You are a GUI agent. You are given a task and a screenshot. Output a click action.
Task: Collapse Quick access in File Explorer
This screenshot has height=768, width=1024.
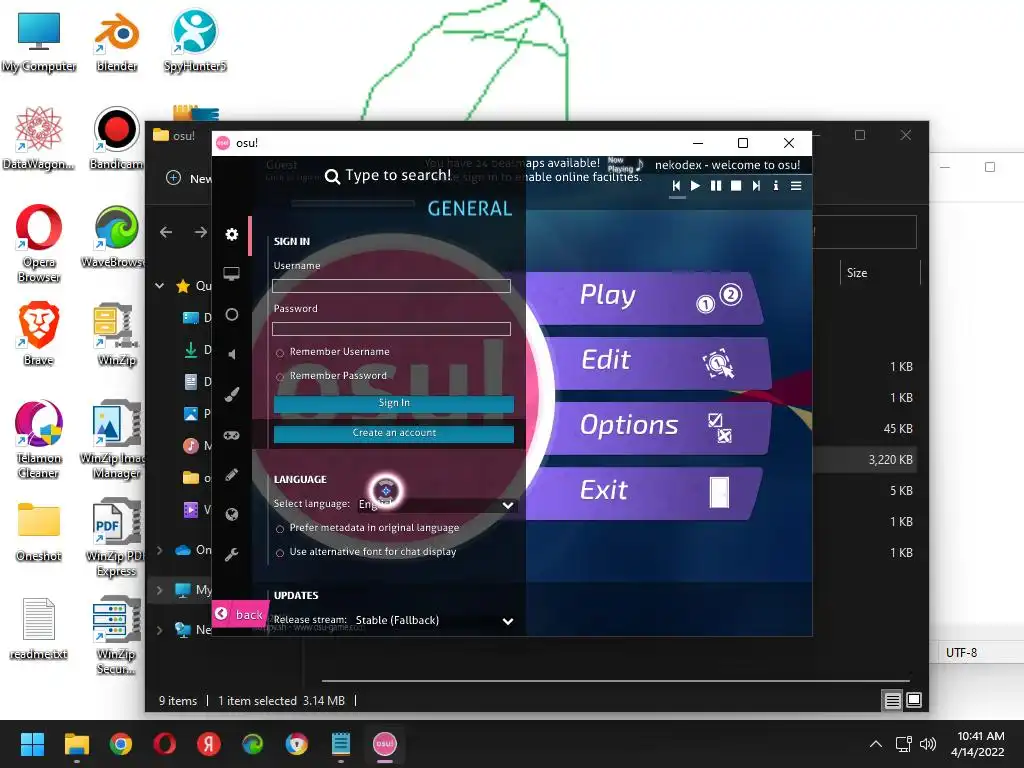(159, 285)
